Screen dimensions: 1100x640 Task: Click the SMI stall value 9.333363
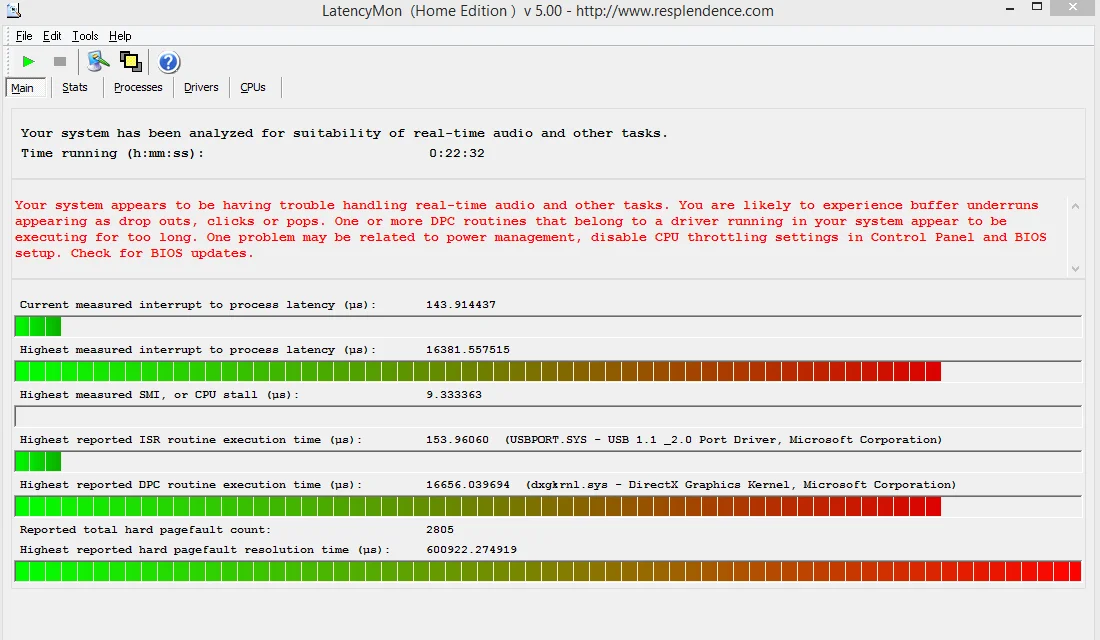pyautogui.click(x=454, y=394)
